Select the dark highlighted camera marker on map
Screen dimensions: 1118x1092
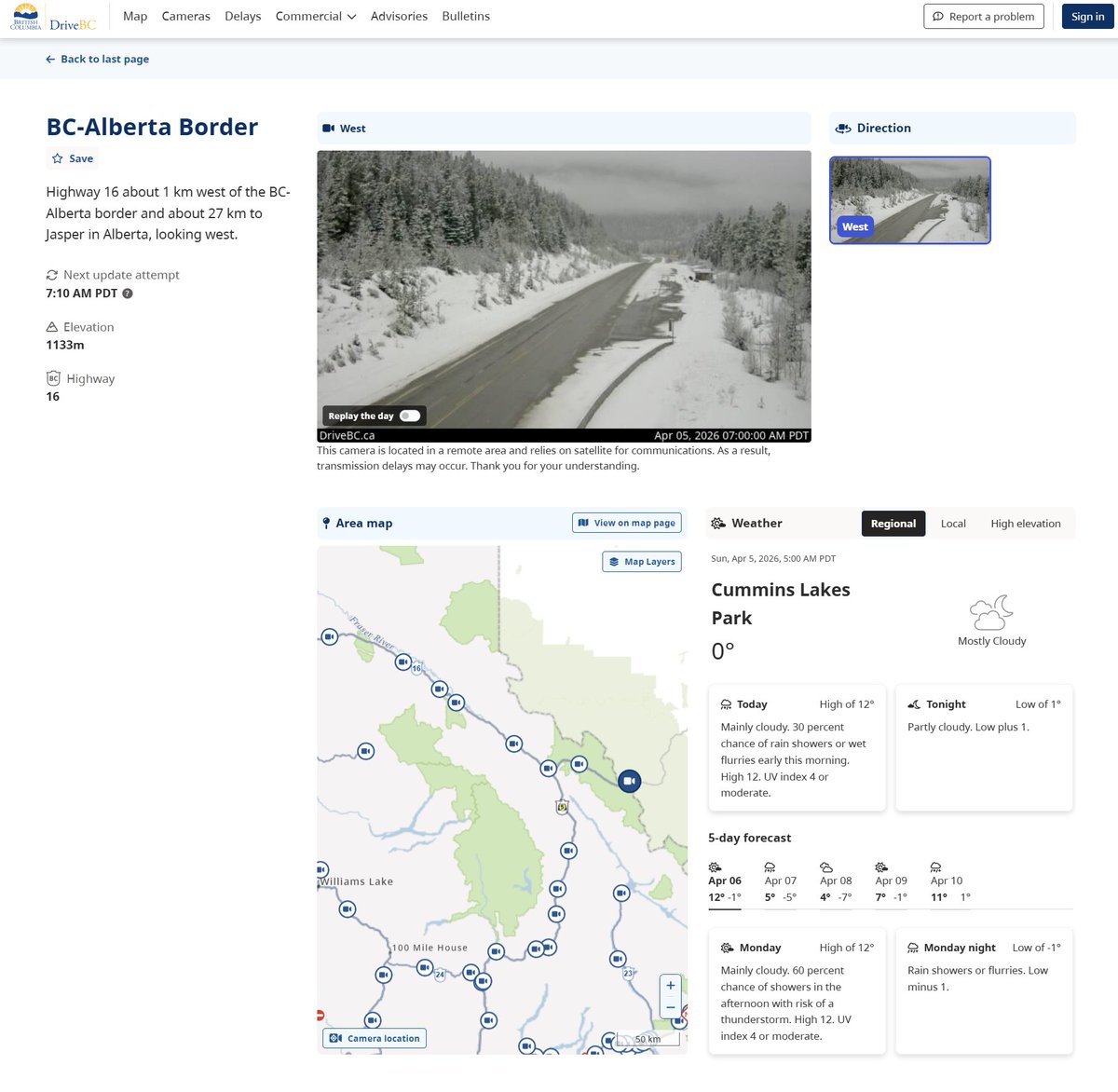(630, 781)
